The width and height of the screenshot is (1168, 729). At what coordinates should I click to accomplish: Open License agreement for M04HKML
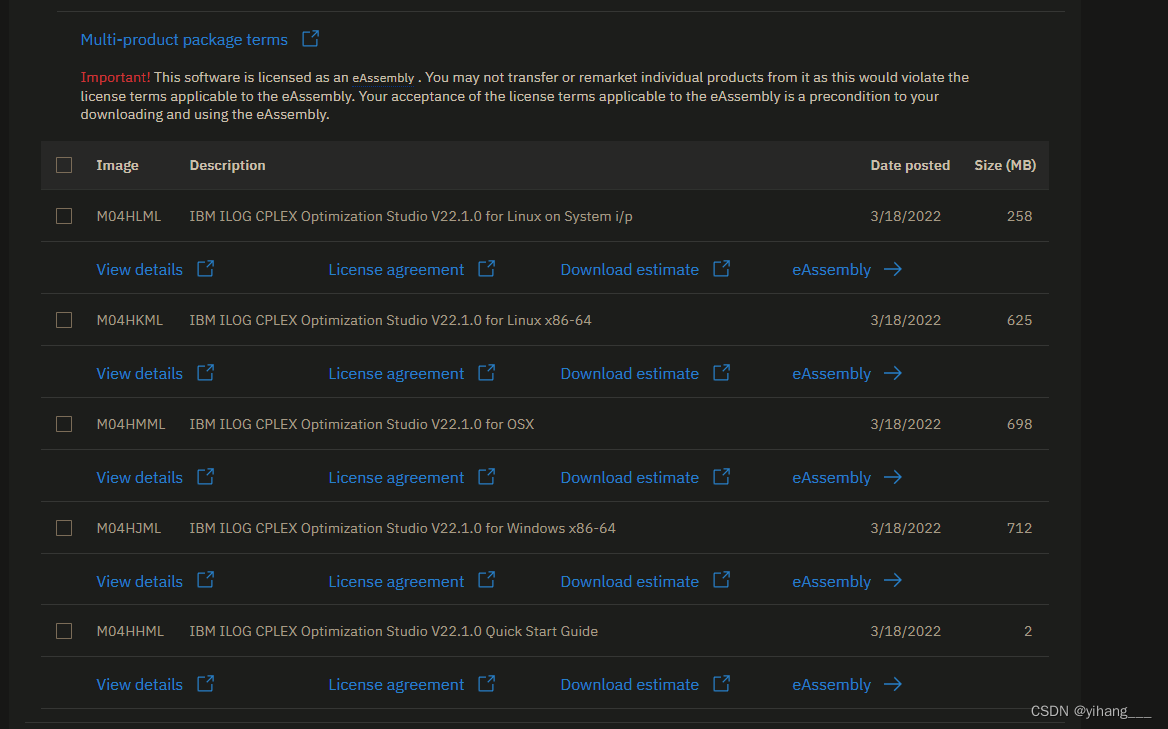[x=396, y=374]
